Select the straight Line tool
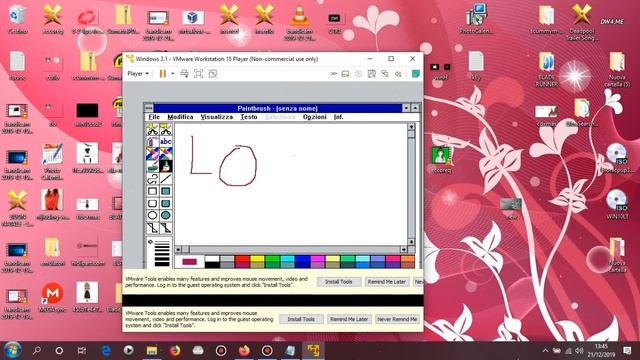The height and width of the screenshot is (360, 640). click(x=165, y=178)
